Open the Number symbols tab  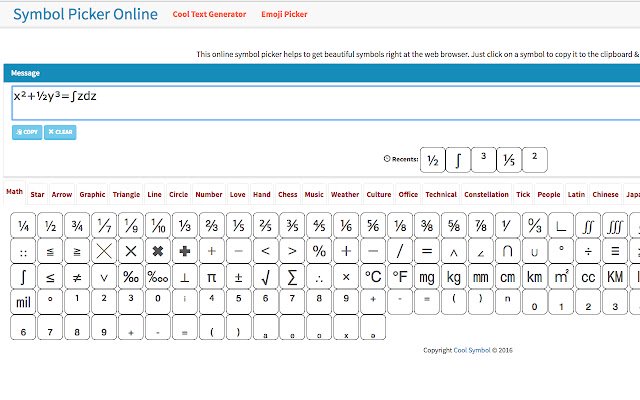tap(209, 194)
